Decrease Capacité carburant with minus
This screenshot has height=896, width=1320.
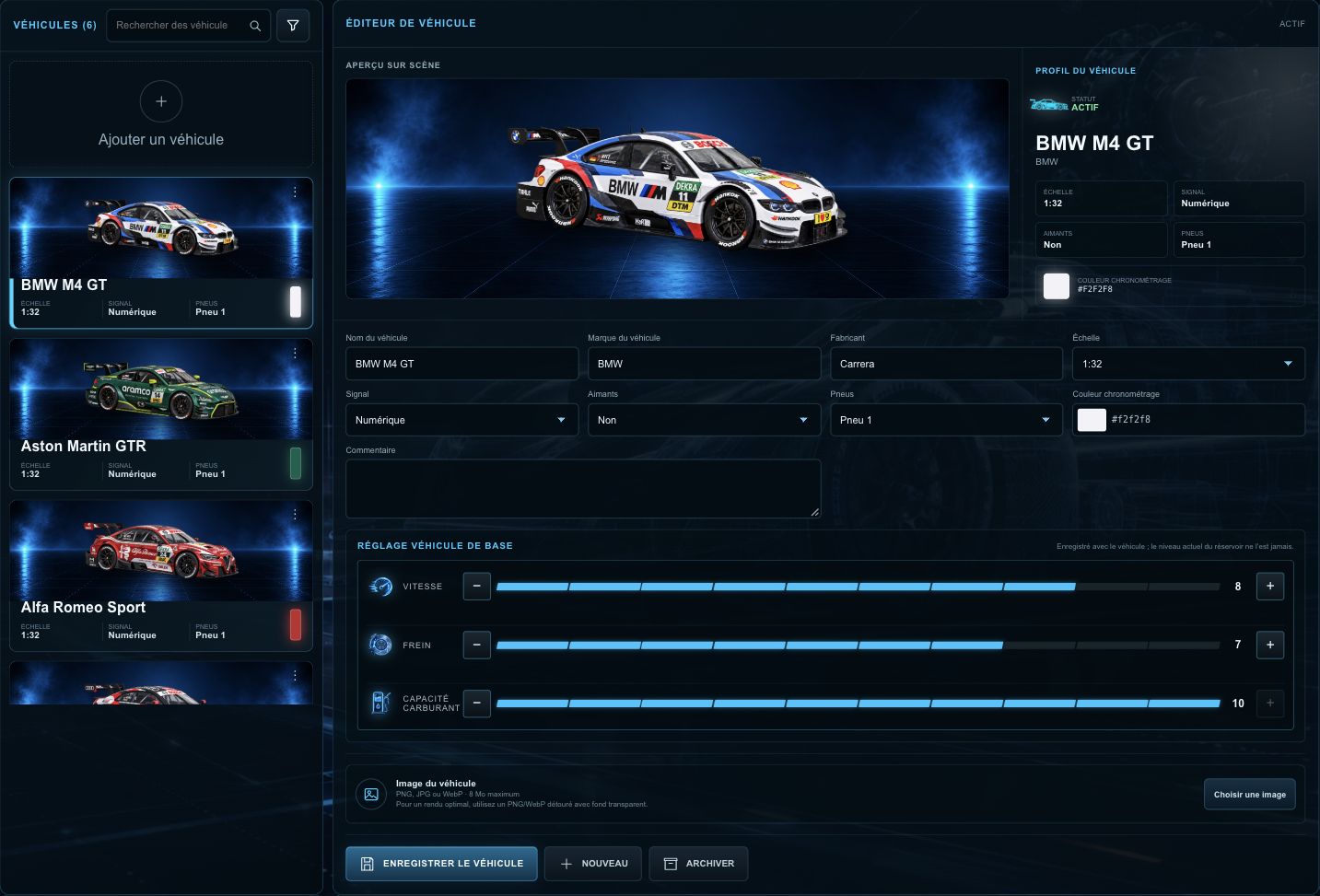(x=476, y=703)
